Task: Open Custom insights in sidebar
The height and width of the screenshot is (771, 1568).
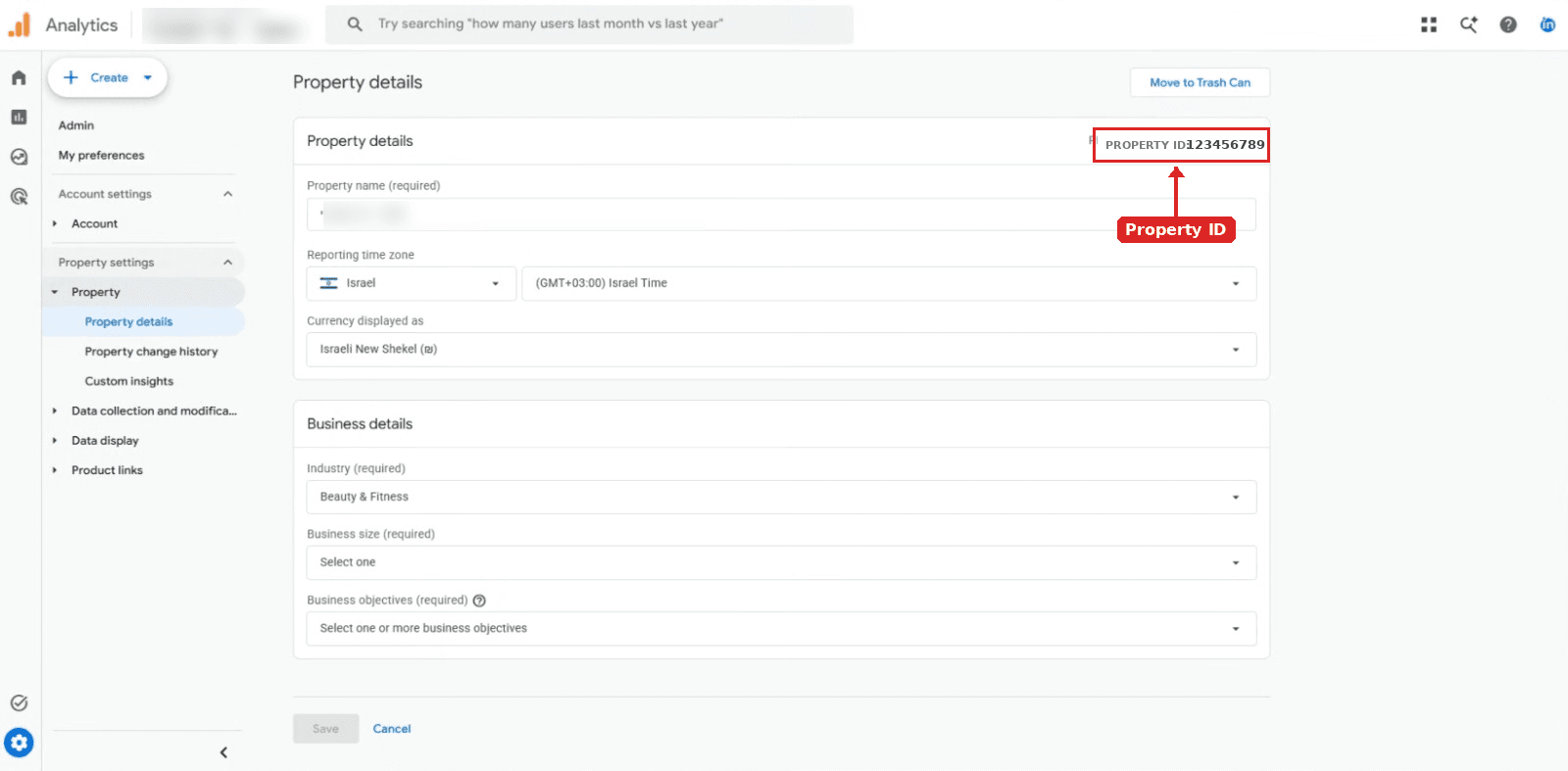Action: click(x=128, y=381)
